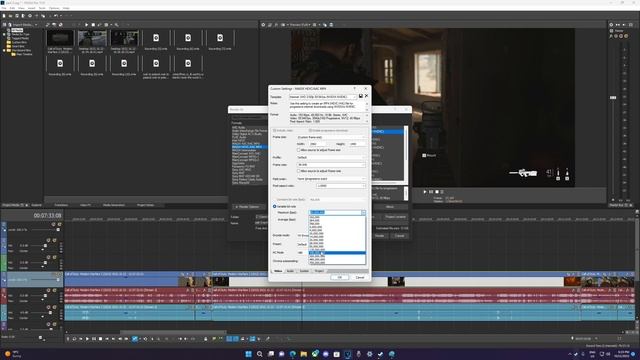The image size is (640, 360).
Task: Select the Normal Edit tool in the timeline toolbar
Action: click(135, 339)
